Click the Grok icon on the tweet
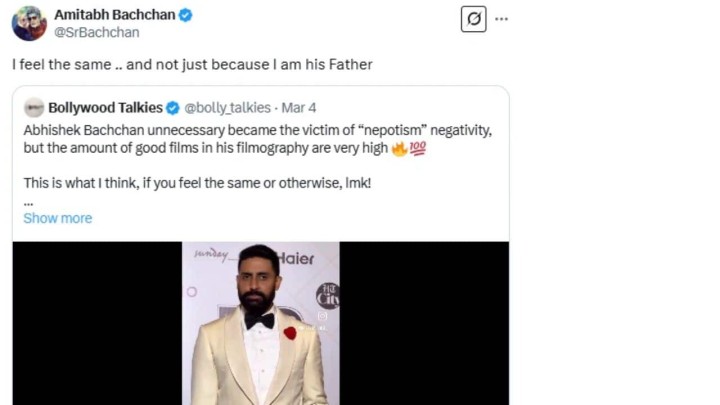The image size is (720, 405). [474, 19]
